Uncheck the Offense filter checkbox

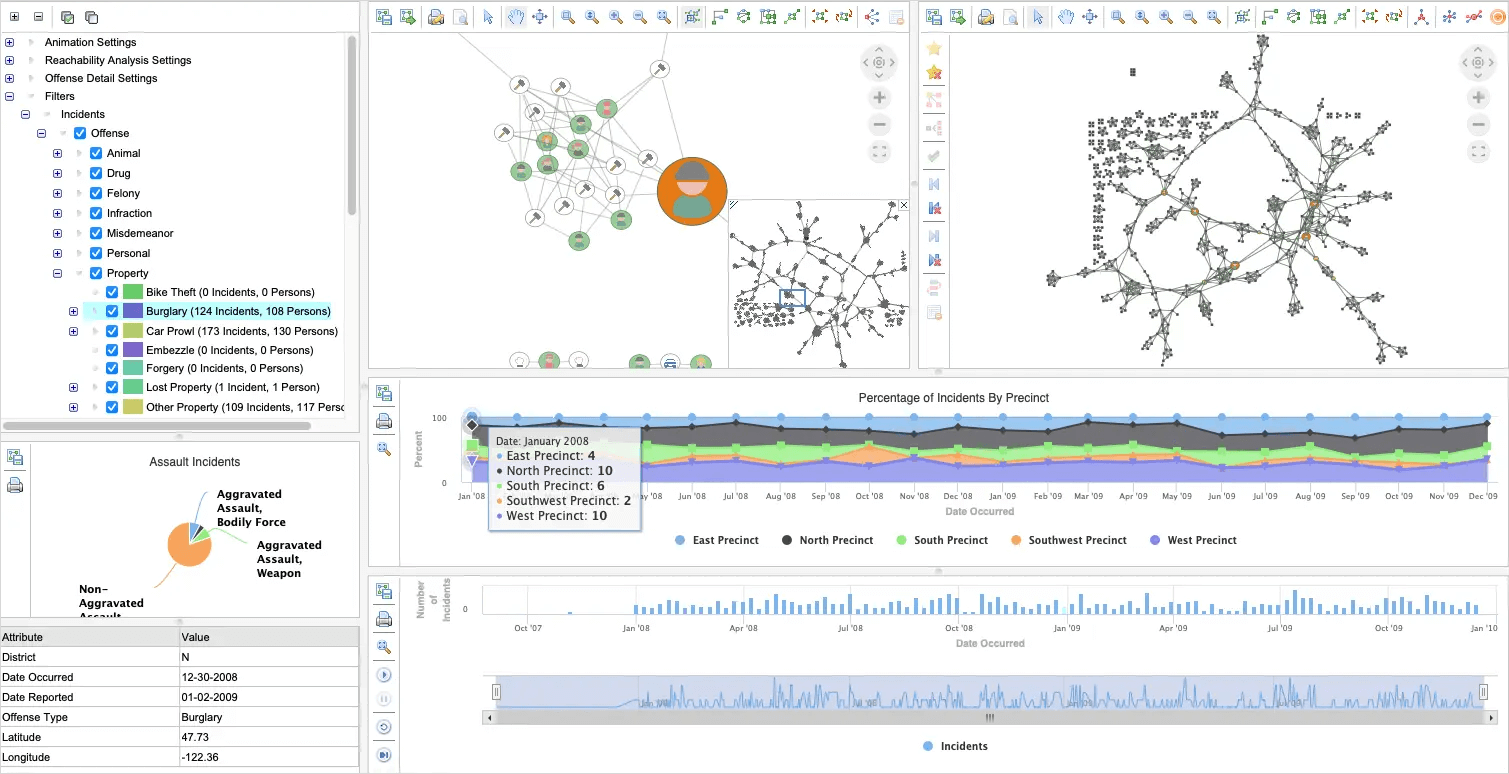80,133
